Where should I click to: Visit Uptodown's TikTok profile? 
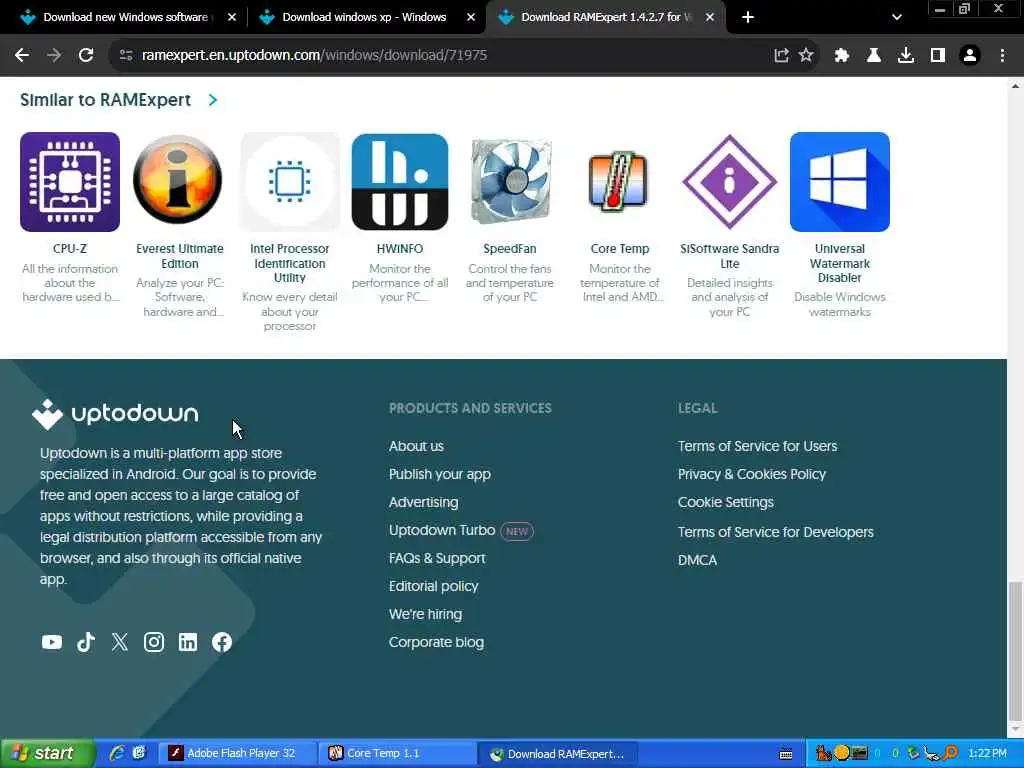[86, 642]
